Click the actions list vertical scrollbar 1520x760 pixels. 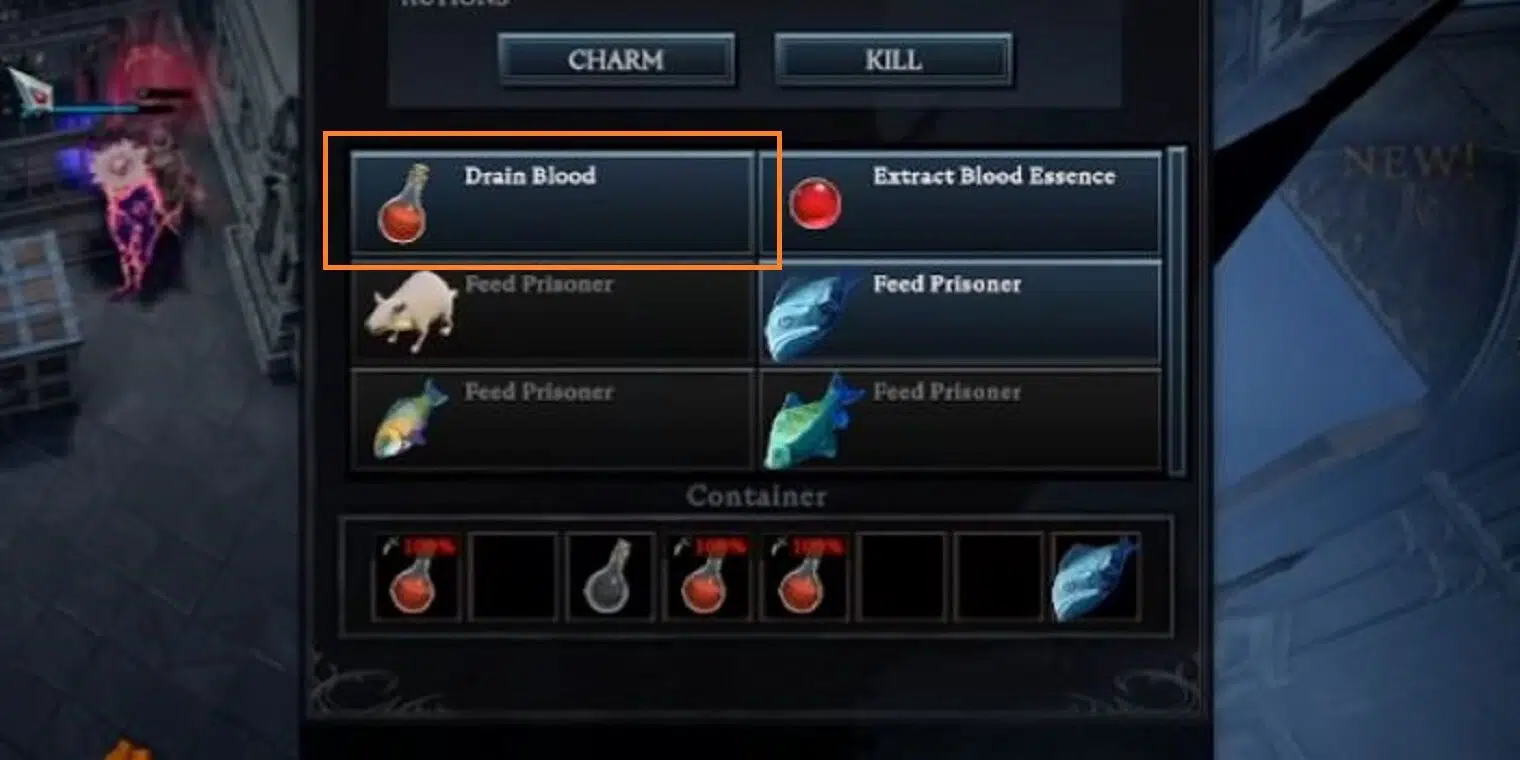[1177, 310]
